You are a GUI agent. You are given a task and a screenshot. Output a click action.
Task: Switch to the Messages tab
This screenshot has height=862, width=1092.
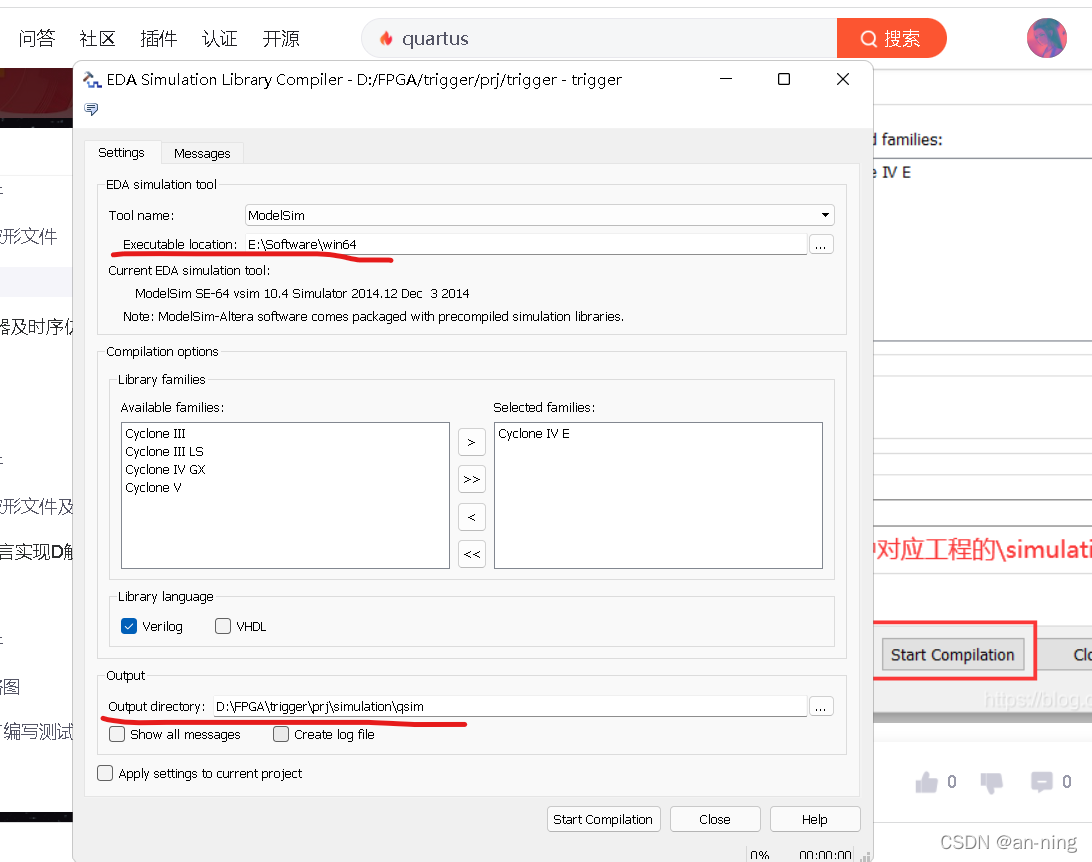point(202,153)
